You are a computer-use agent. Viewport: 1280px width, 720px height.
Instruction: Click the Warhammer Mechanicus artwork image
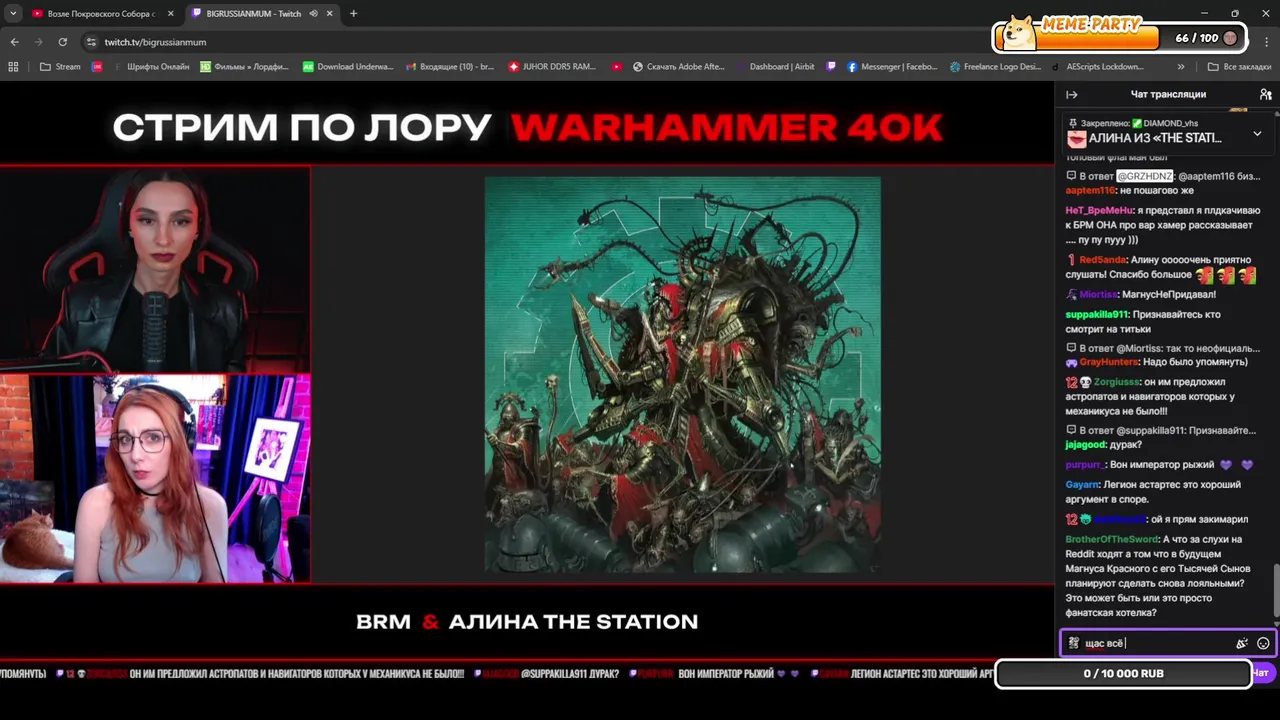coord(682,374)
